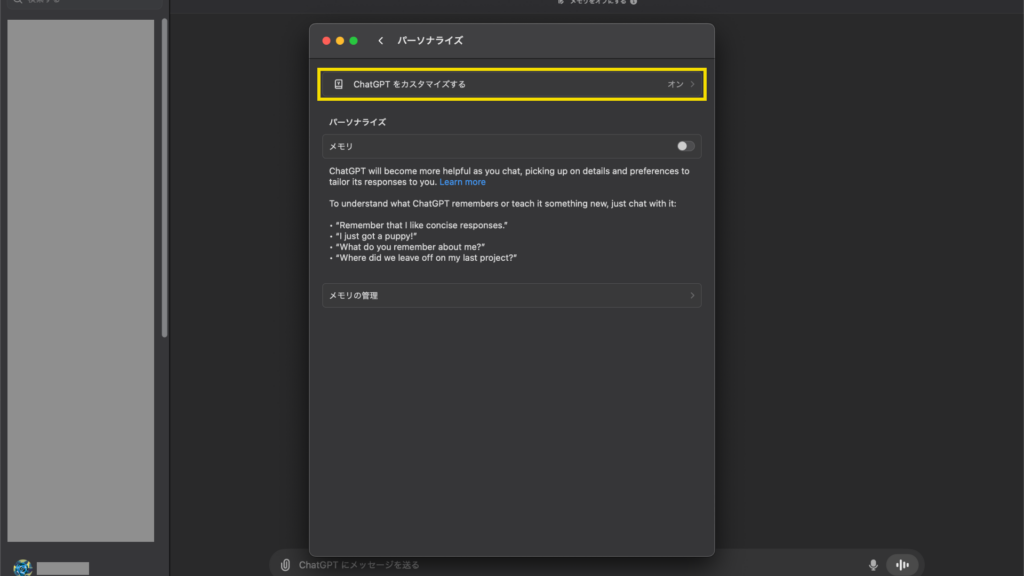Expand メモリの管理 chevron arrow
The height and width of the screenshot is (576, 1024).
coord(692,296)
